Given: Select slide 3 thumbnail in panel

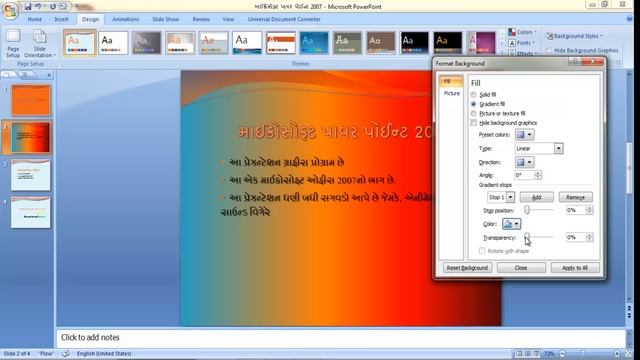Looking at the screenshot, I should (x=31, y=175).
